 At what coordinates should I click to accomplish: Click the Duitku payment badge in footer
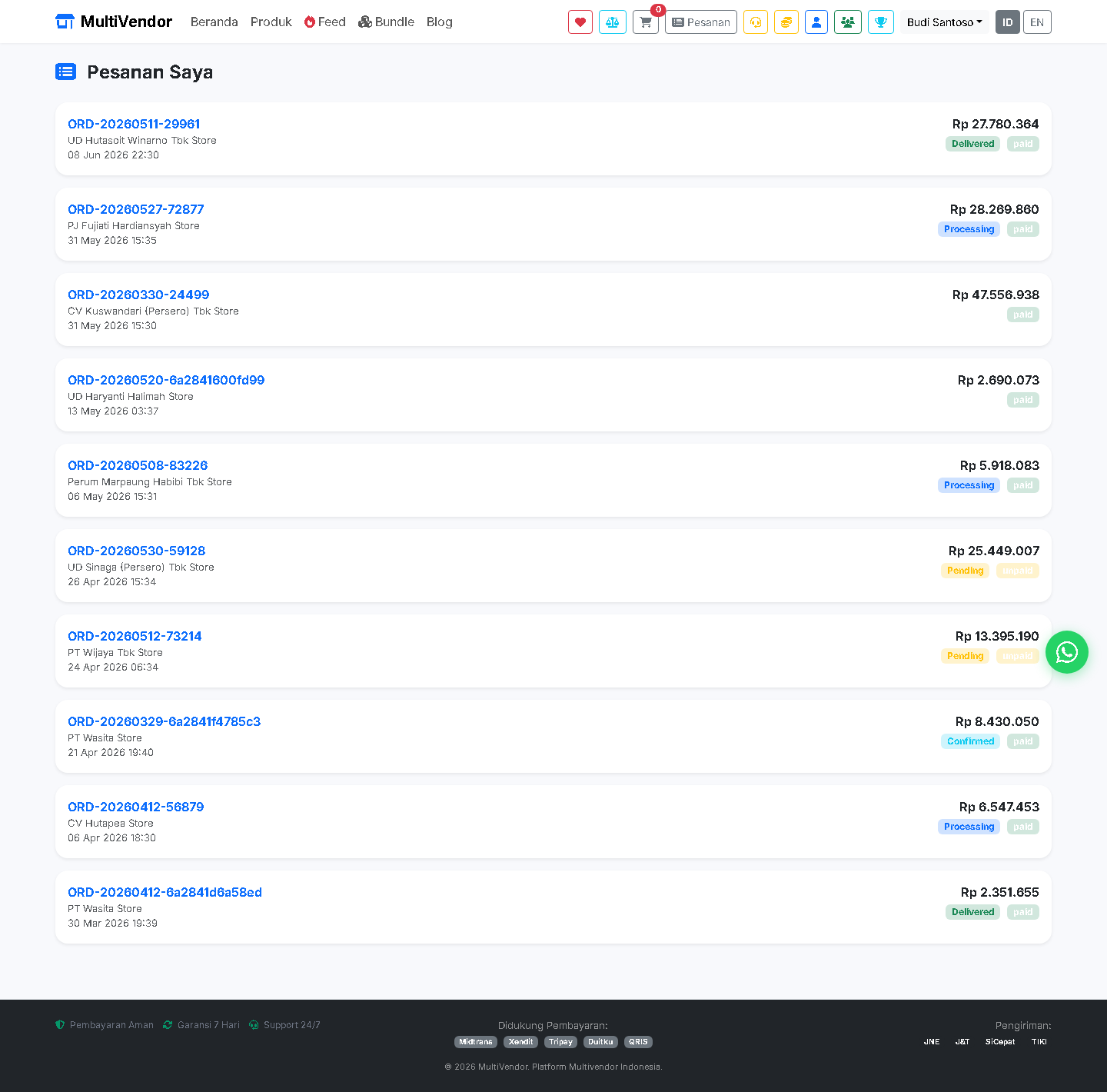600,1042
